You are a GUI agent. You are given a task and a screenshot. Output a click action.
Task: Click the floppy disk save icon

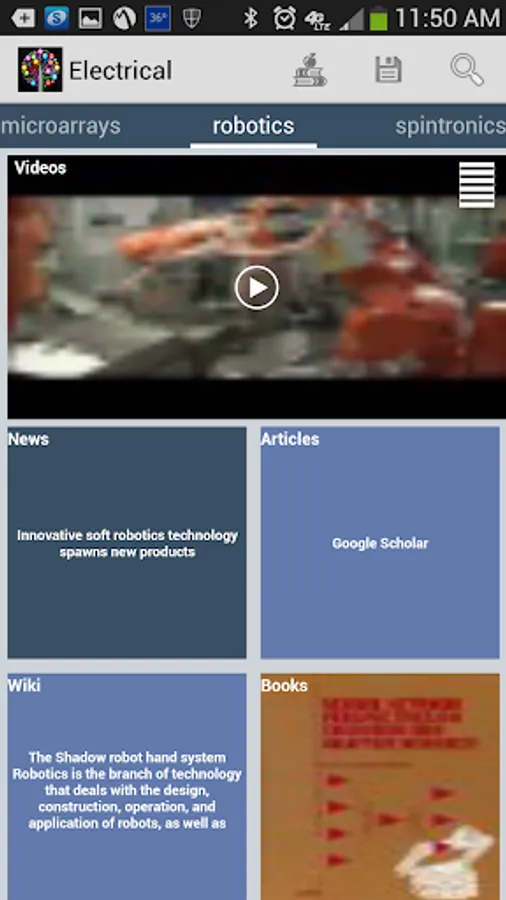pos(388,70)
